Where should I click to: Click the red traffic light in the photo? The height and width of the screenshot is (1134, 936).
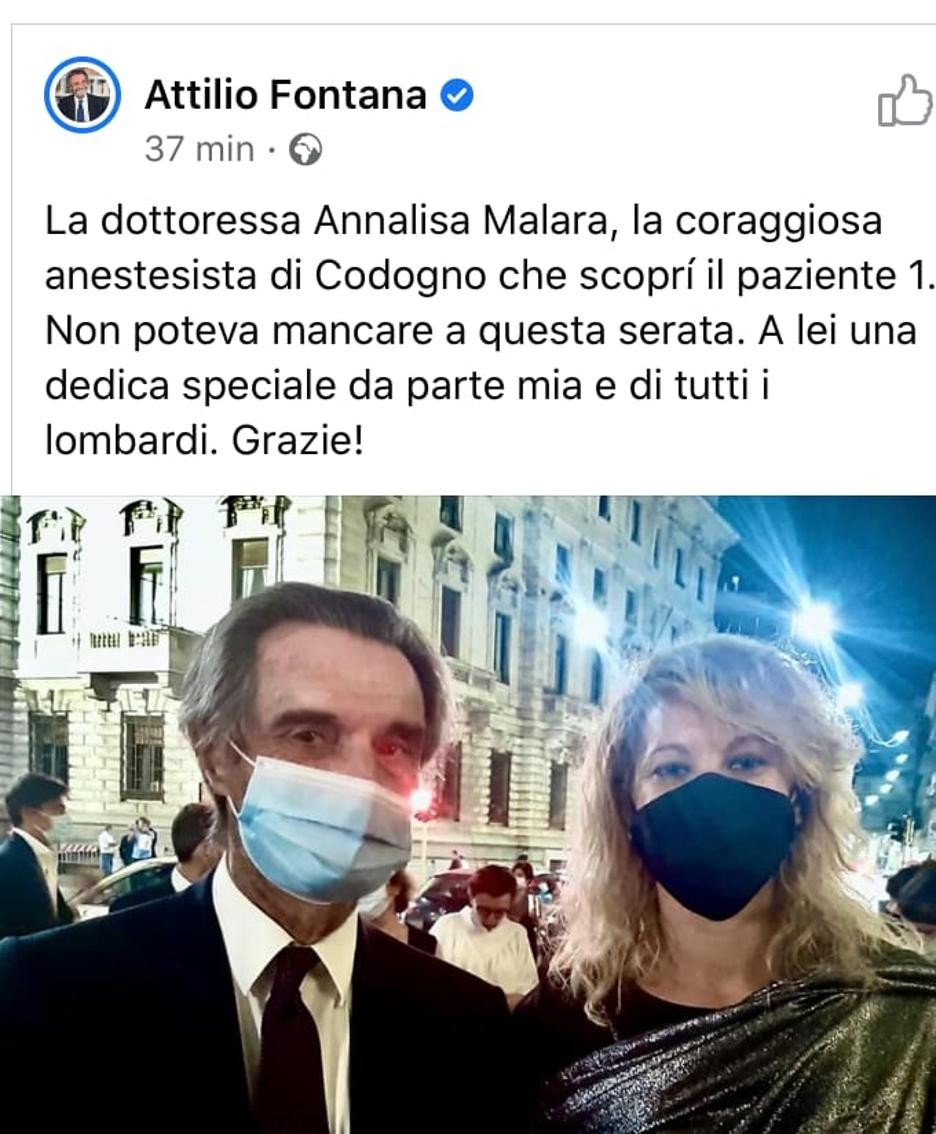coord(420,800)
